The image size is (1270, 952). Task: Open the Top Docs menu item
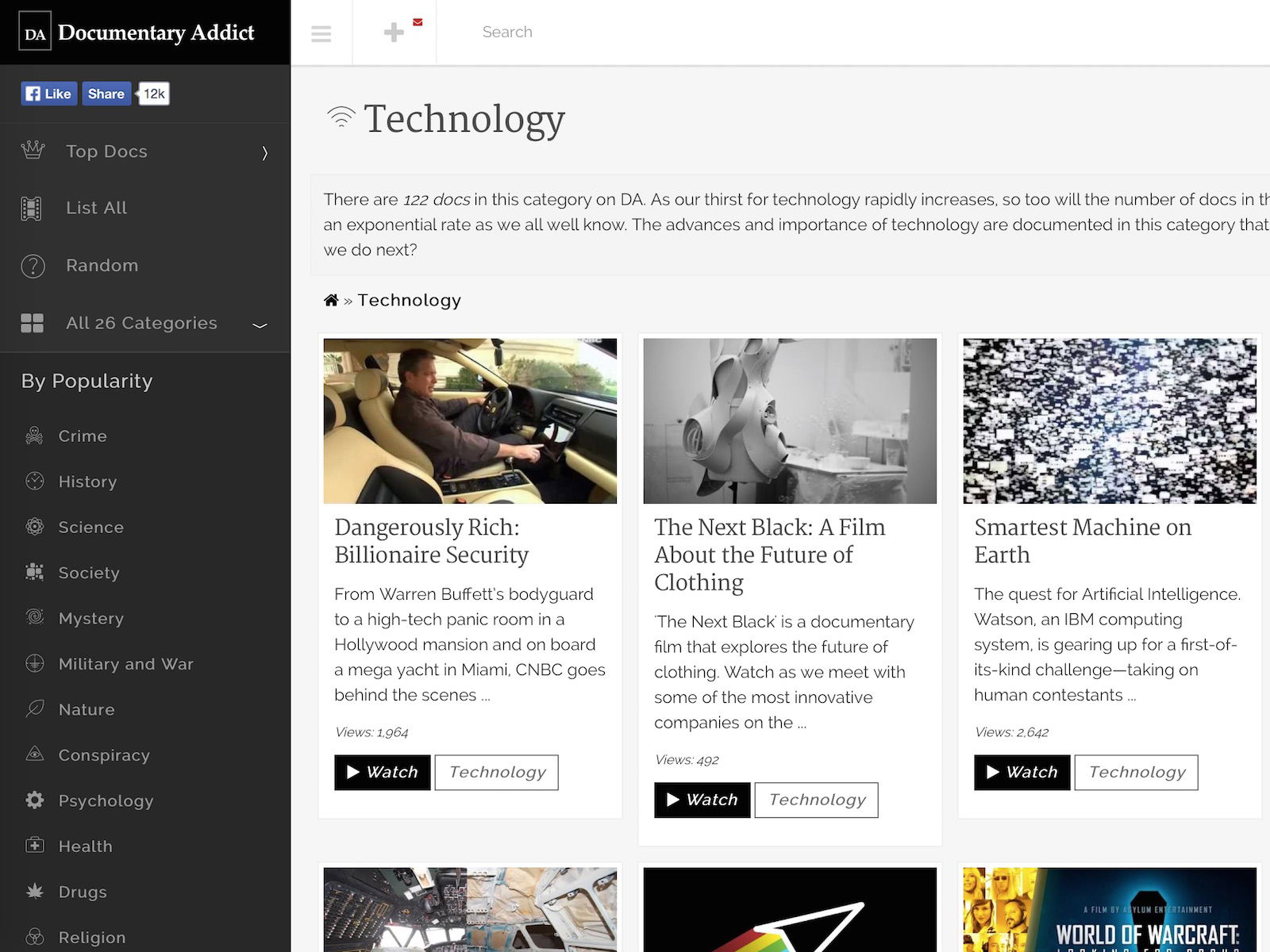(106, 151)
